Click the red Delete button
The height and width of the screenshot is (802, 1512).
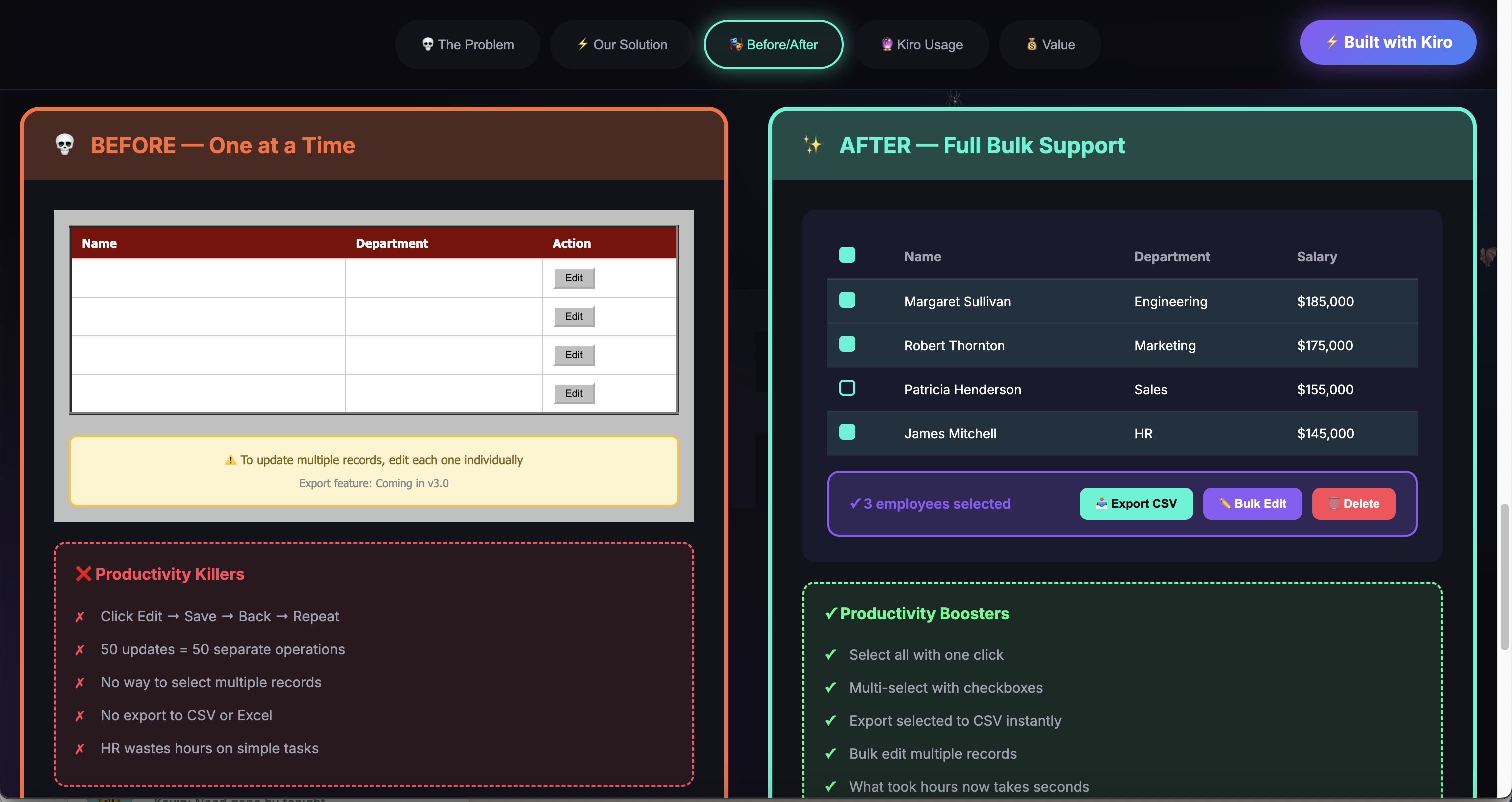[x=1353, y=504]
